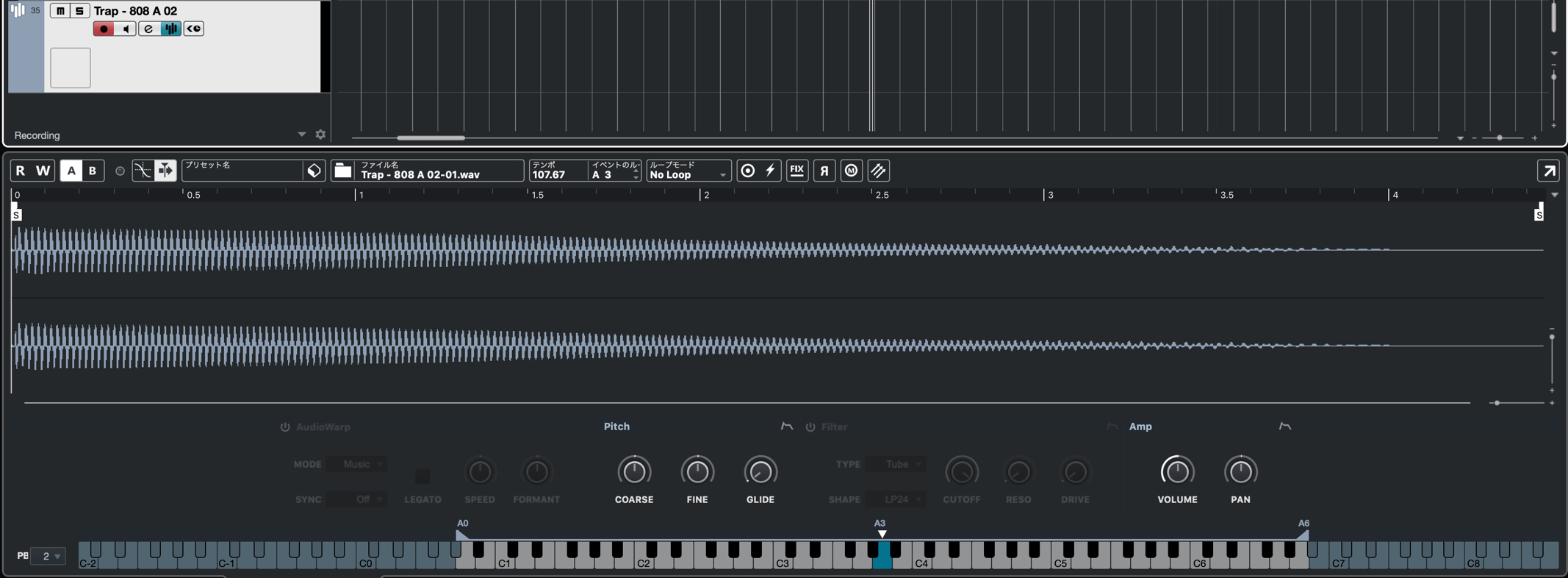Enable Read automation in the sampler toolbar
This screenshot has width=1568, height=578.
pos(21,171)
